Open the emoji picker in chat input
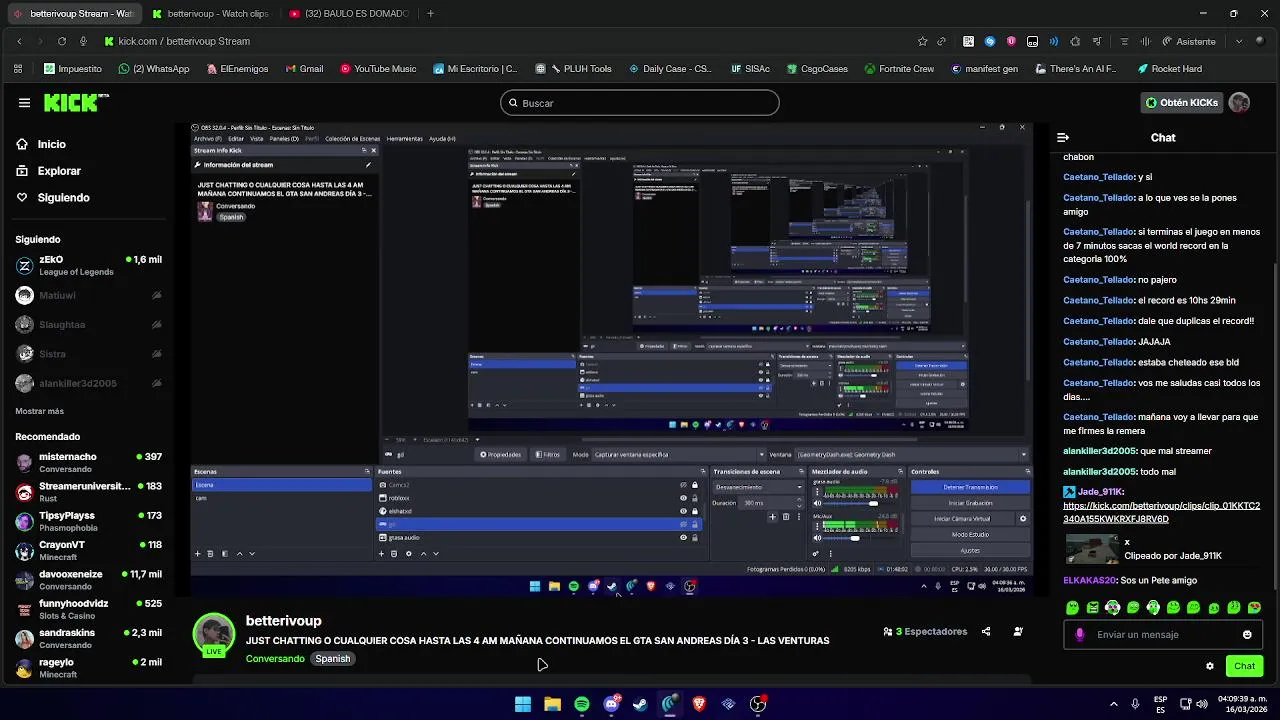This screenshot has height=720, width=1280. tap(1247, 635)
